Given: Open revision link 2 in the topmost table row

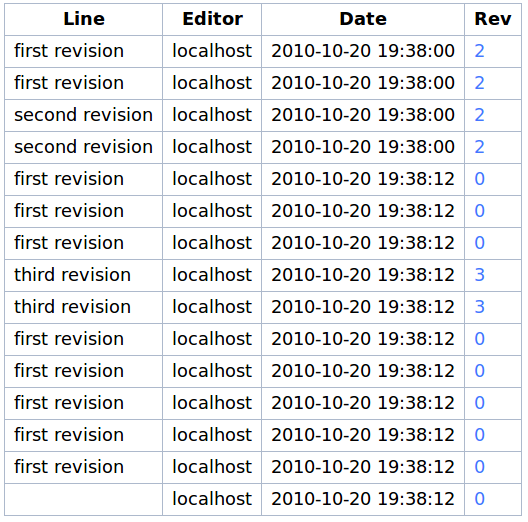Looking at the screenshot, I should (479, 51).
